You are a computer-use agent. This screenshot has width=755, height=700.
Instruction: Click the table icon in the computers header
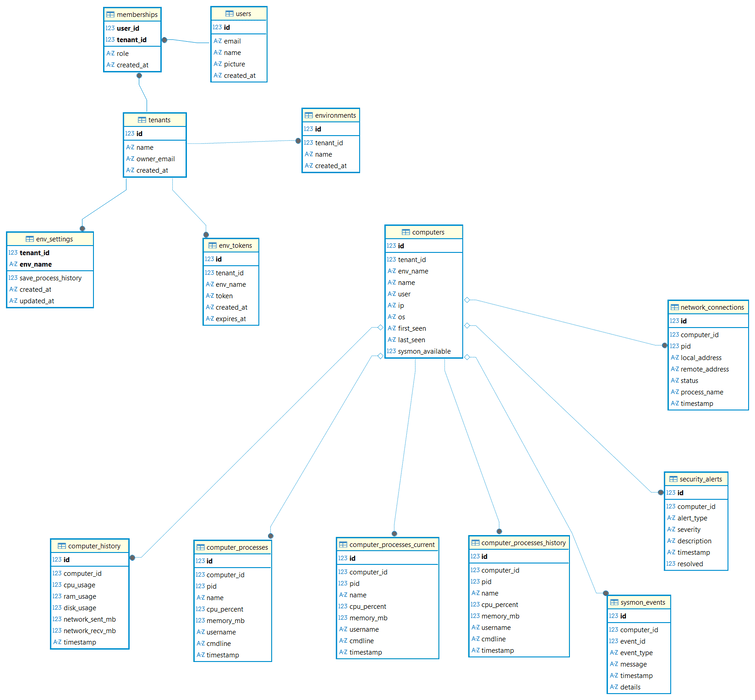(392, 232)
